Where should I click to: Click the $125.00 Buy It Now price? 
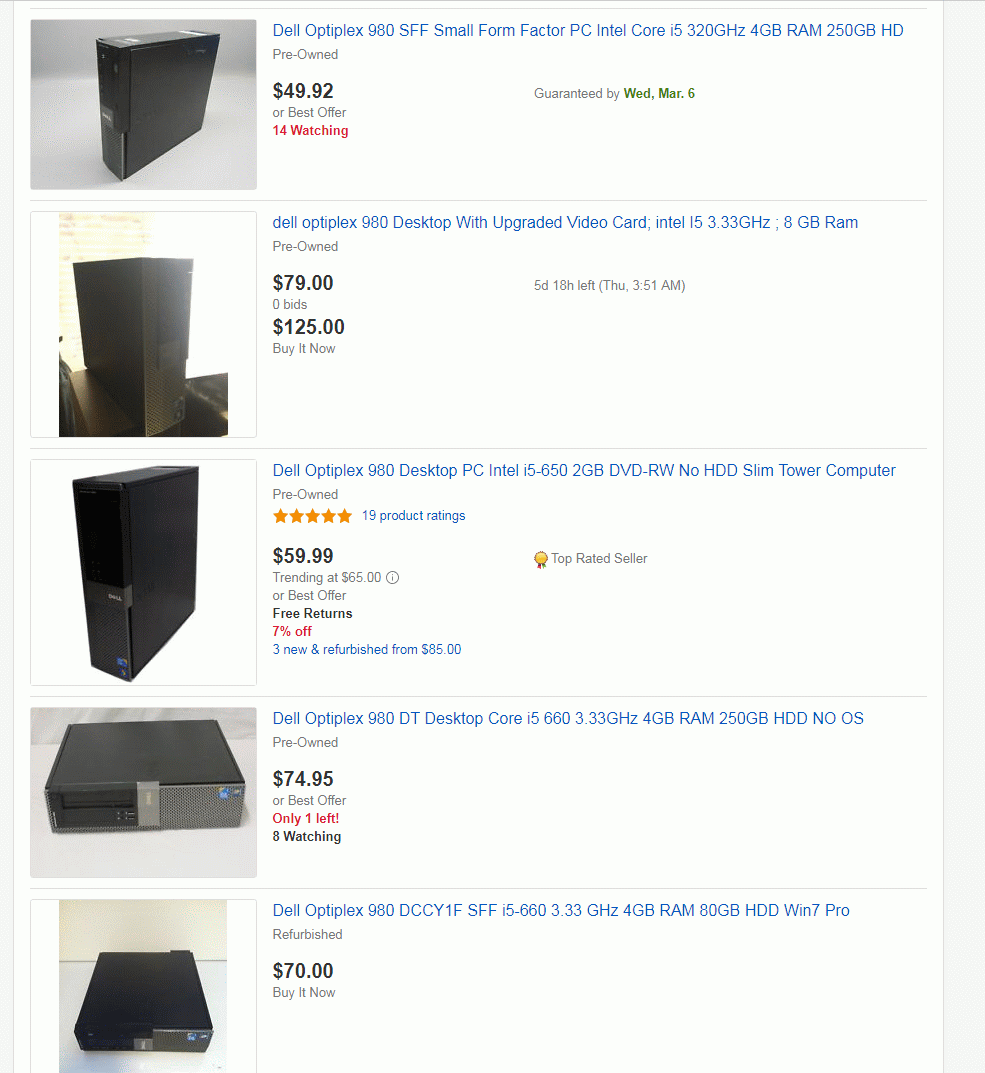point(309,327)
